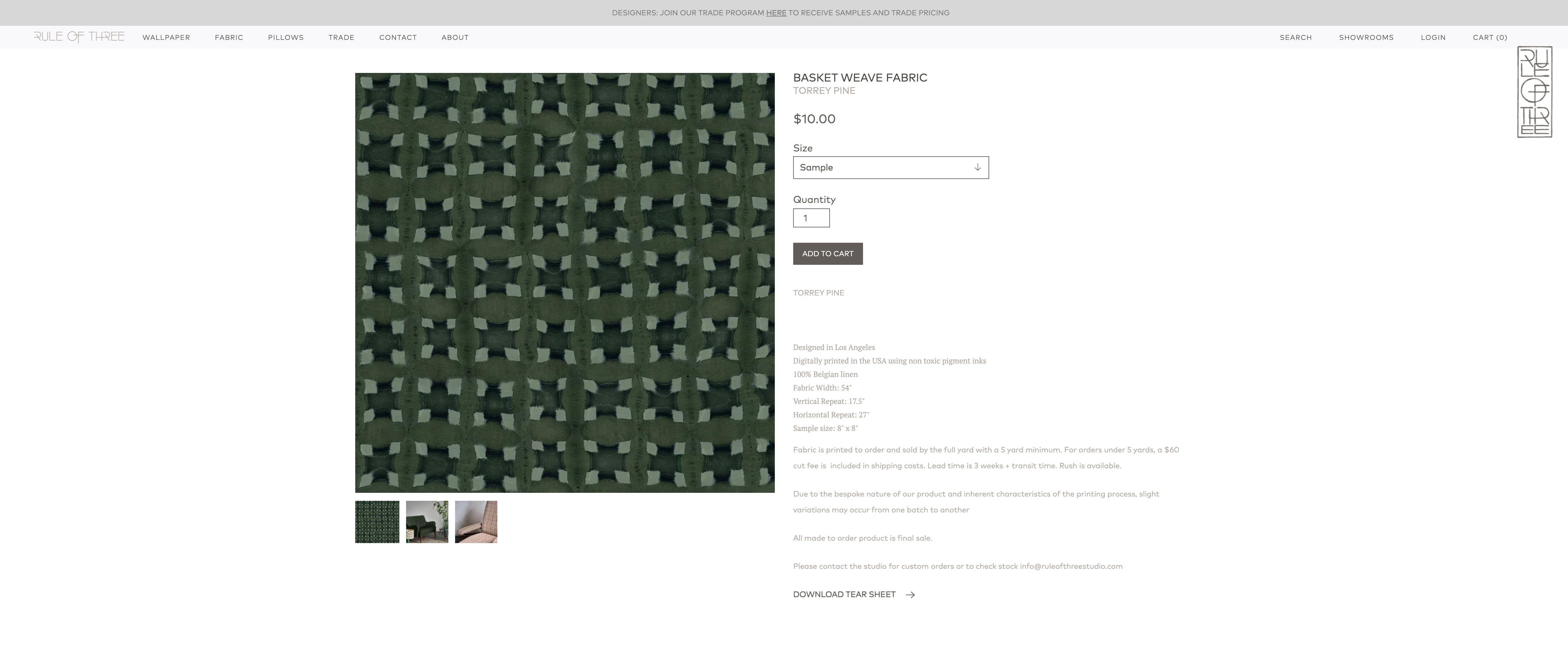Click the Quantity input field
Image resolution: width=1568 pixels, height=662 pixels.
click(811, 217)
